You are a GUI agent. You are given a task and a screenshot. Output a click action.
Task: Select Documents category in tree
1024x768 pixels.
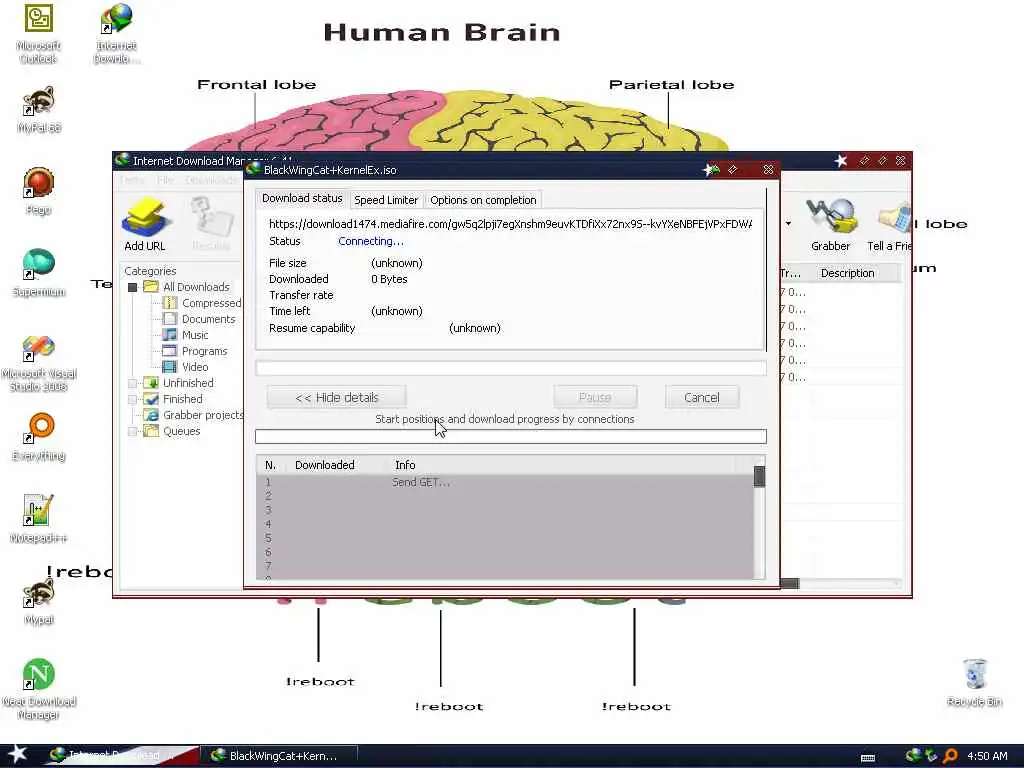pyautogui.click(x=208, y=319)
